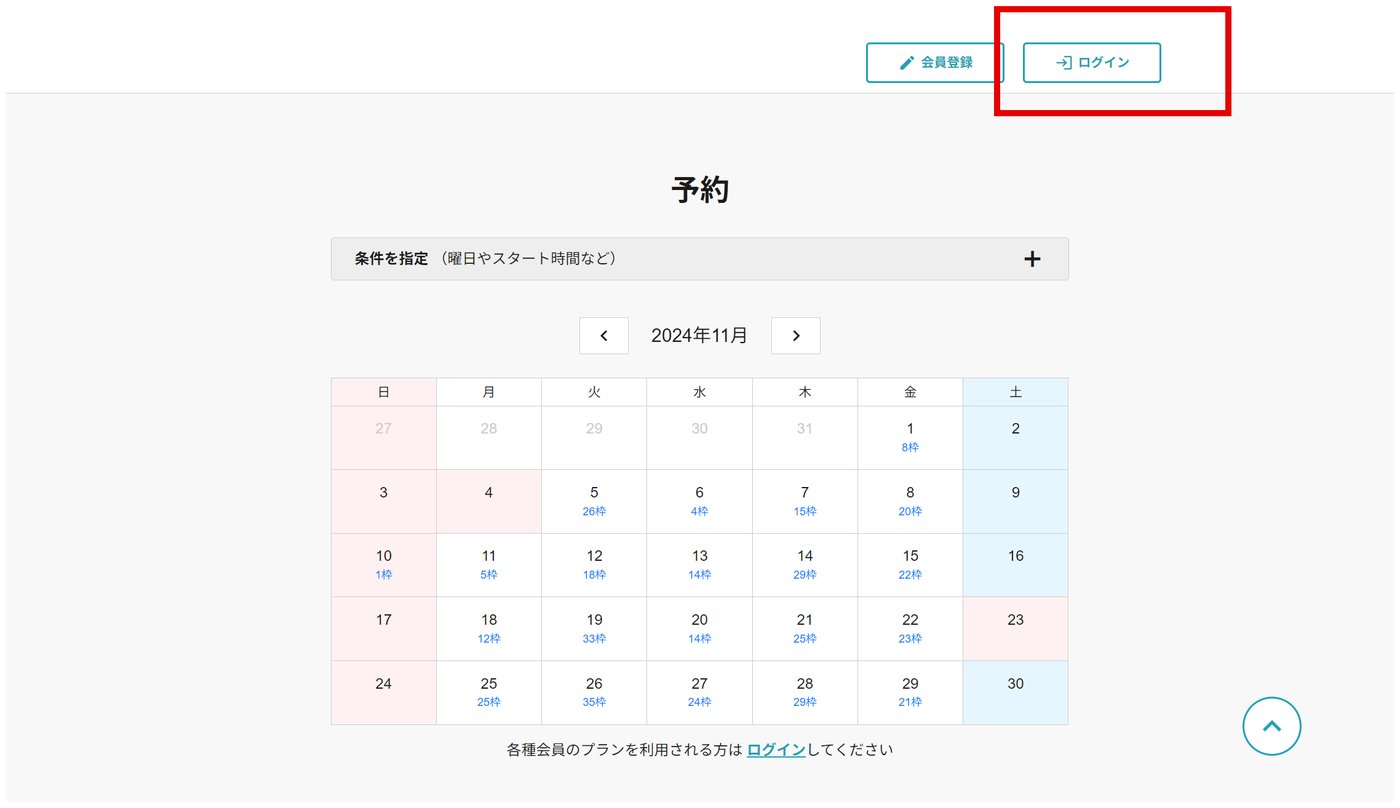Select November 11 with 5枠
1400x808 pixels.
click(489, 565)
